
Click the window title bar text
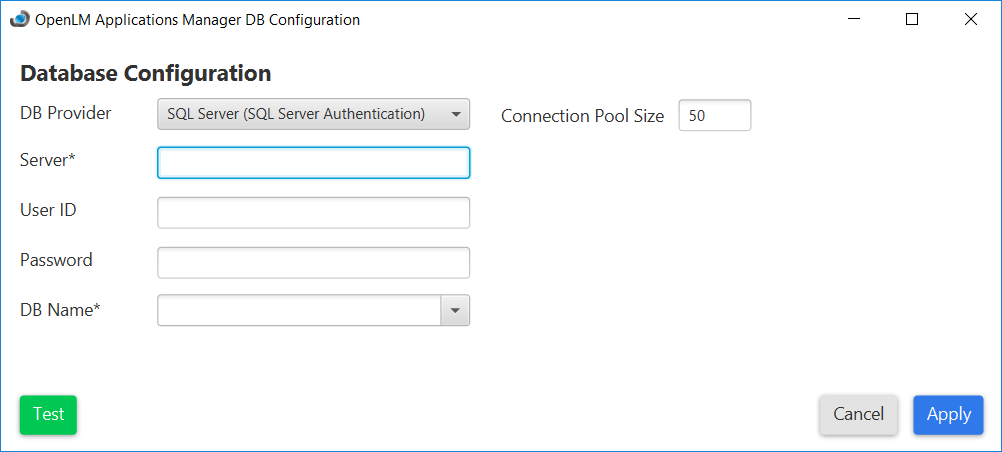(x=197, y=20)
